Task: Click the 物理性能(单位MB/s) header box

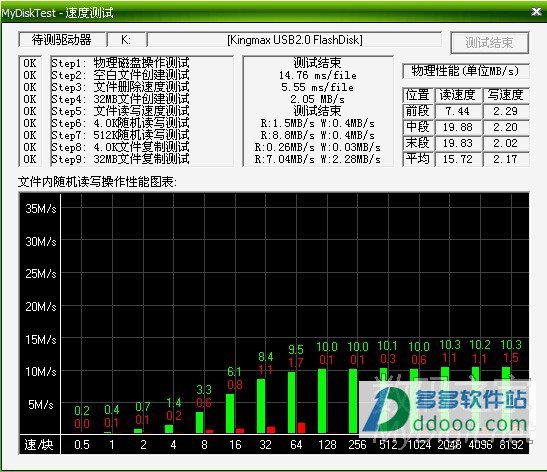Action: coord(465,71)
